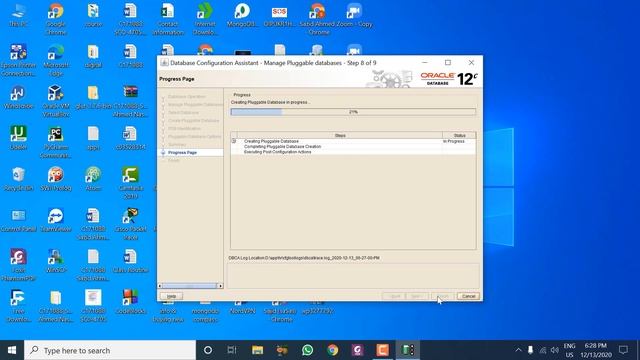Open TeamViewer desktop shortcut
Viewport: 640px width, 360px height.
point(56,220)
